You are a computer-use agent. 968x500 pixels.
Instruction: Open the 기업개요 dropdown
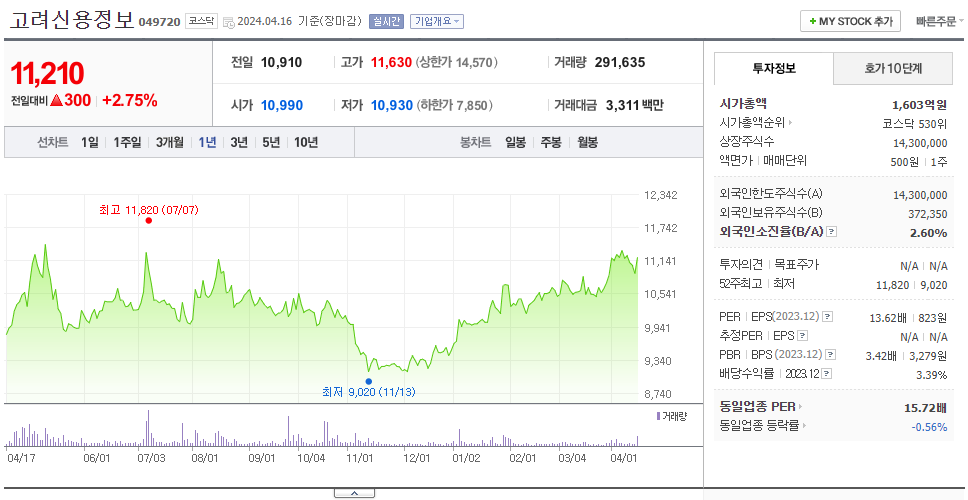(436, 22)
